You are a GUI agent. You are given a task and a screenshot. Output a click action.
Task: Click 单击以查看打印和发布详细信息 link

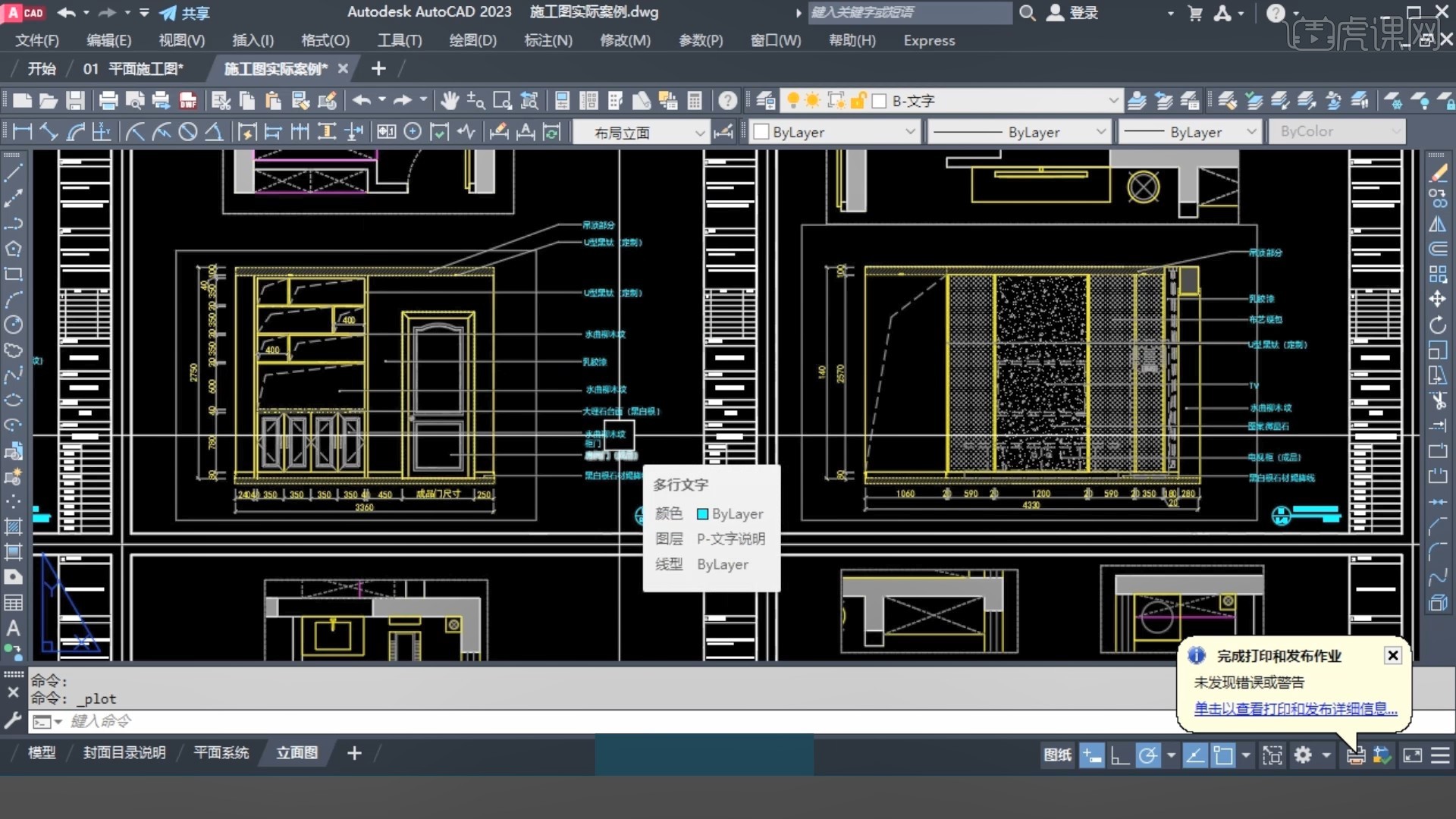coord(1295,708)
